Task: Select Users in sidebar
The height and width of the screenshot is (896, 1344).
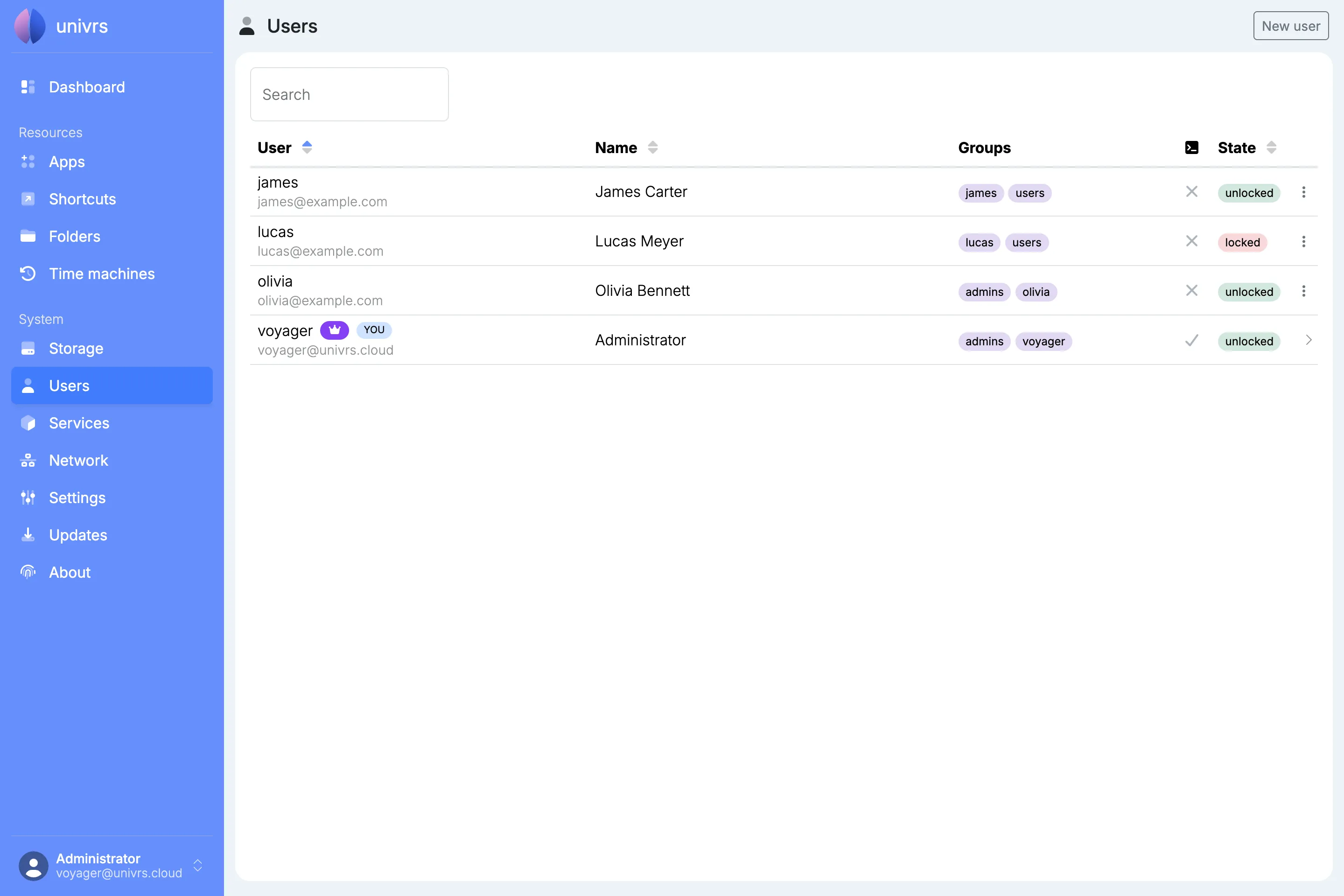Action: tap(112, 386)
